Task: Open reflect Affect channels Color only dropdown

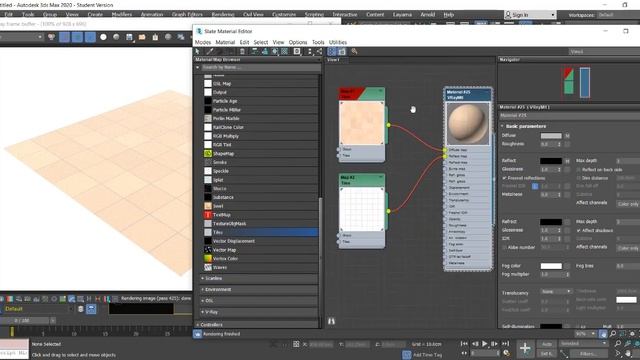Action: (x=628, y=204)
